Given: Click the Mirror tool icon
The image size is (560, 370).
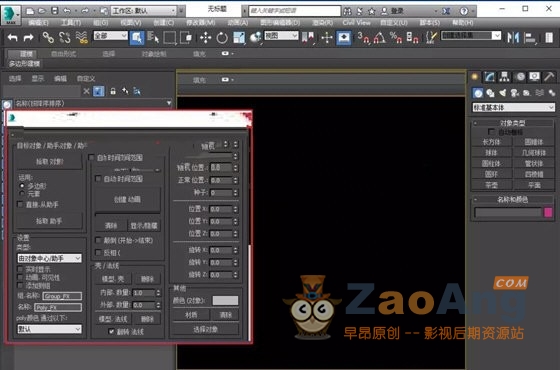Looking at the screenshot, I should (x=513, y=38).
